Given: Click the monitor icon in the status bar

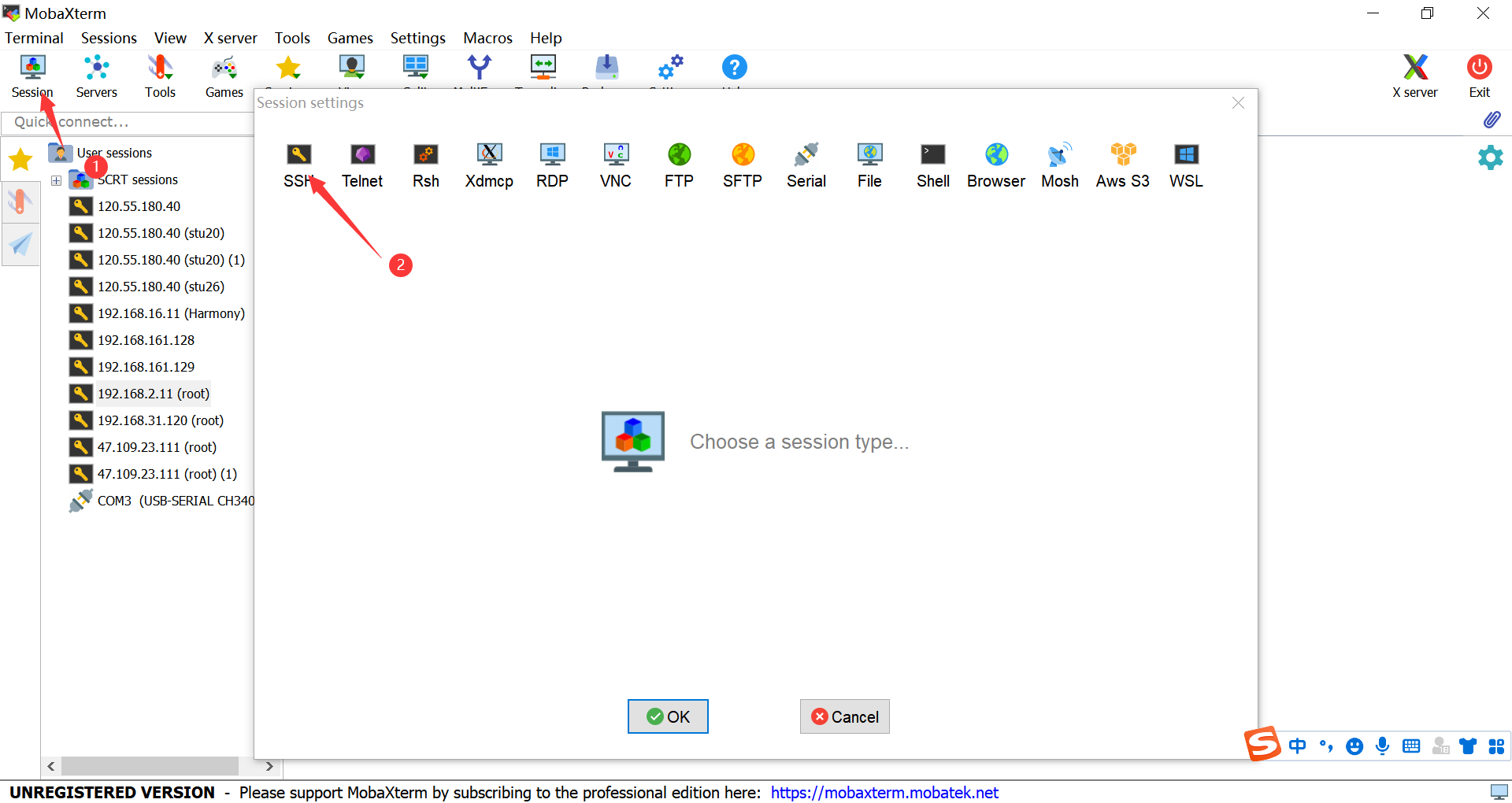Looking at the screenshot, I should pyautogui.click(x=1499, y=792).
